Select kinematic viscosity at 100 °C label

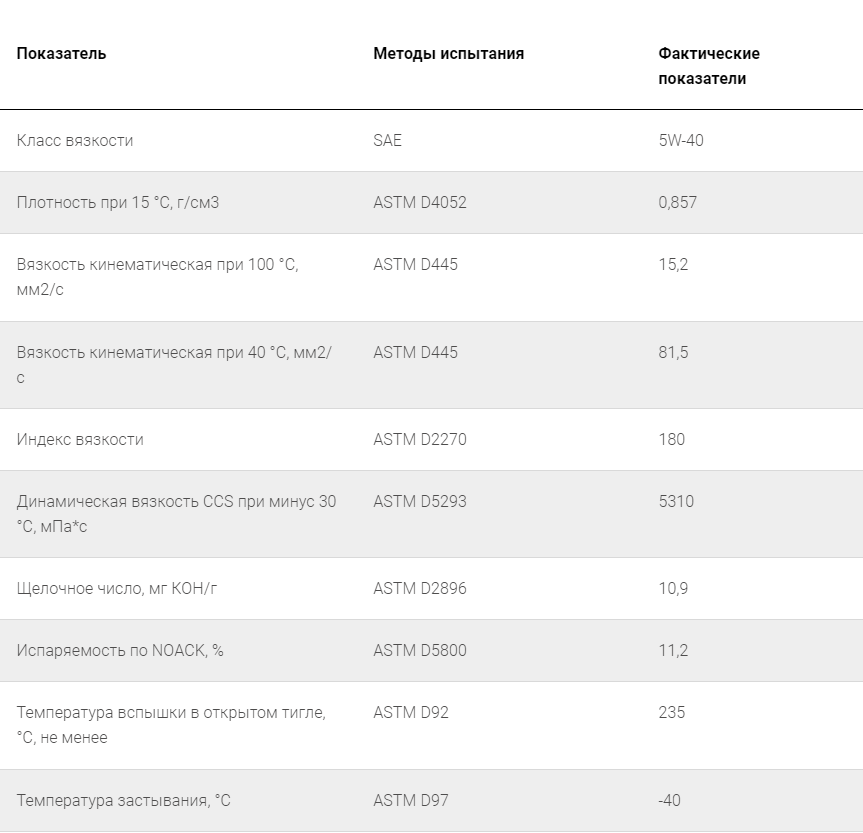coord(157,277)
